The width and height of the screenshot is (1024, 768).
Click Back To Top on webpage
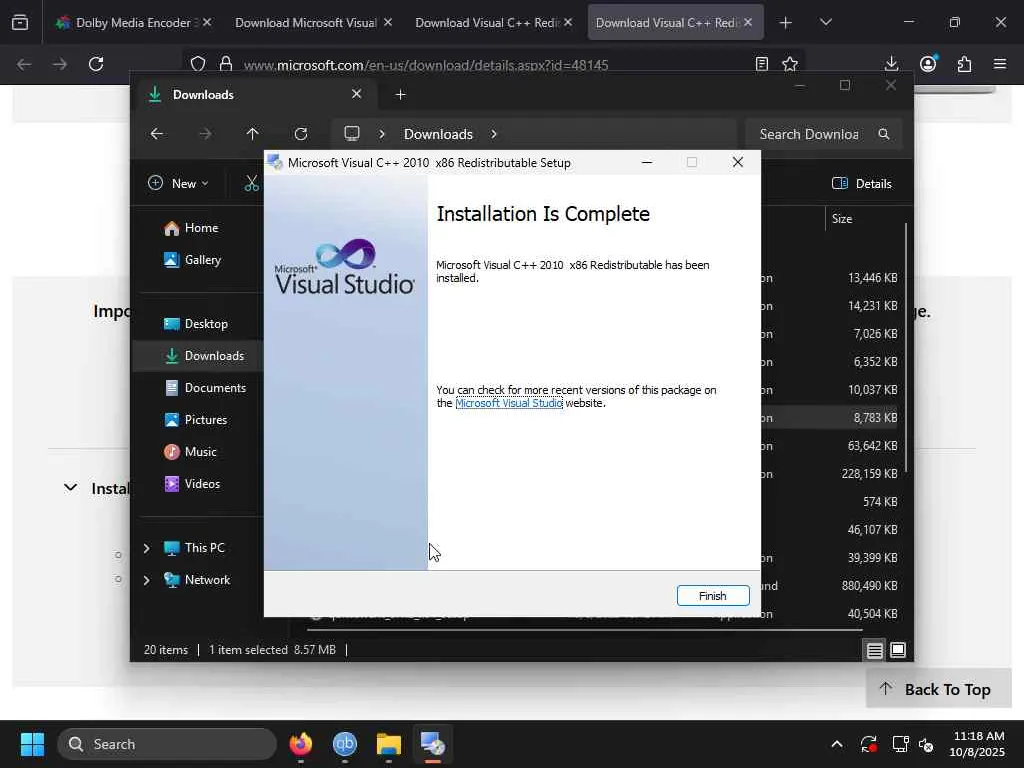[938, 689]
